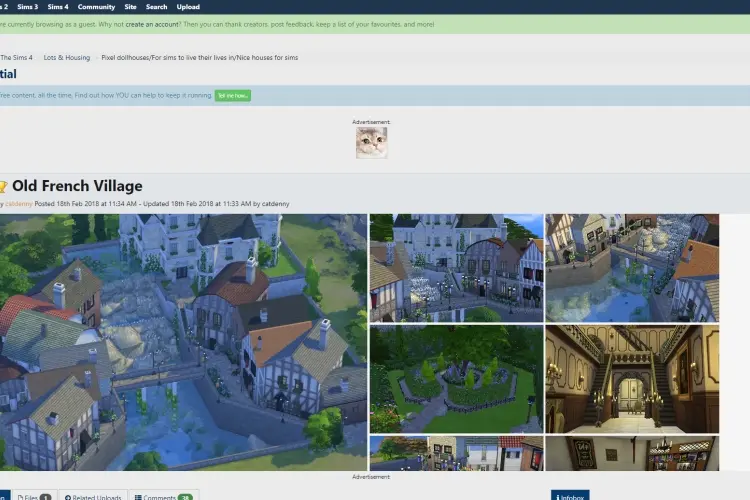
Task: Click the Infobox button
Action: click(x=570, y=496)
